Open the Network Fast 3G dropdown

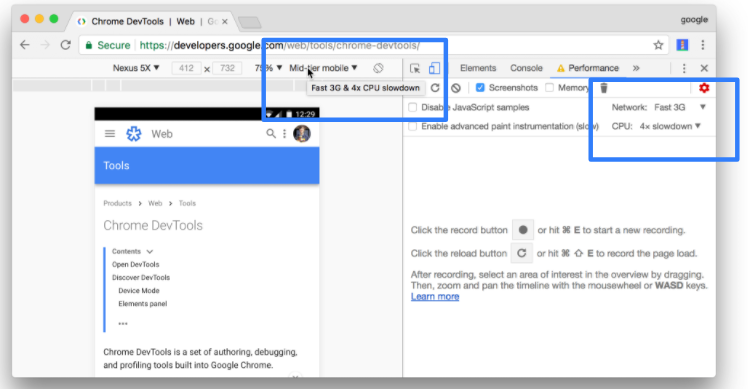(680, 107)
